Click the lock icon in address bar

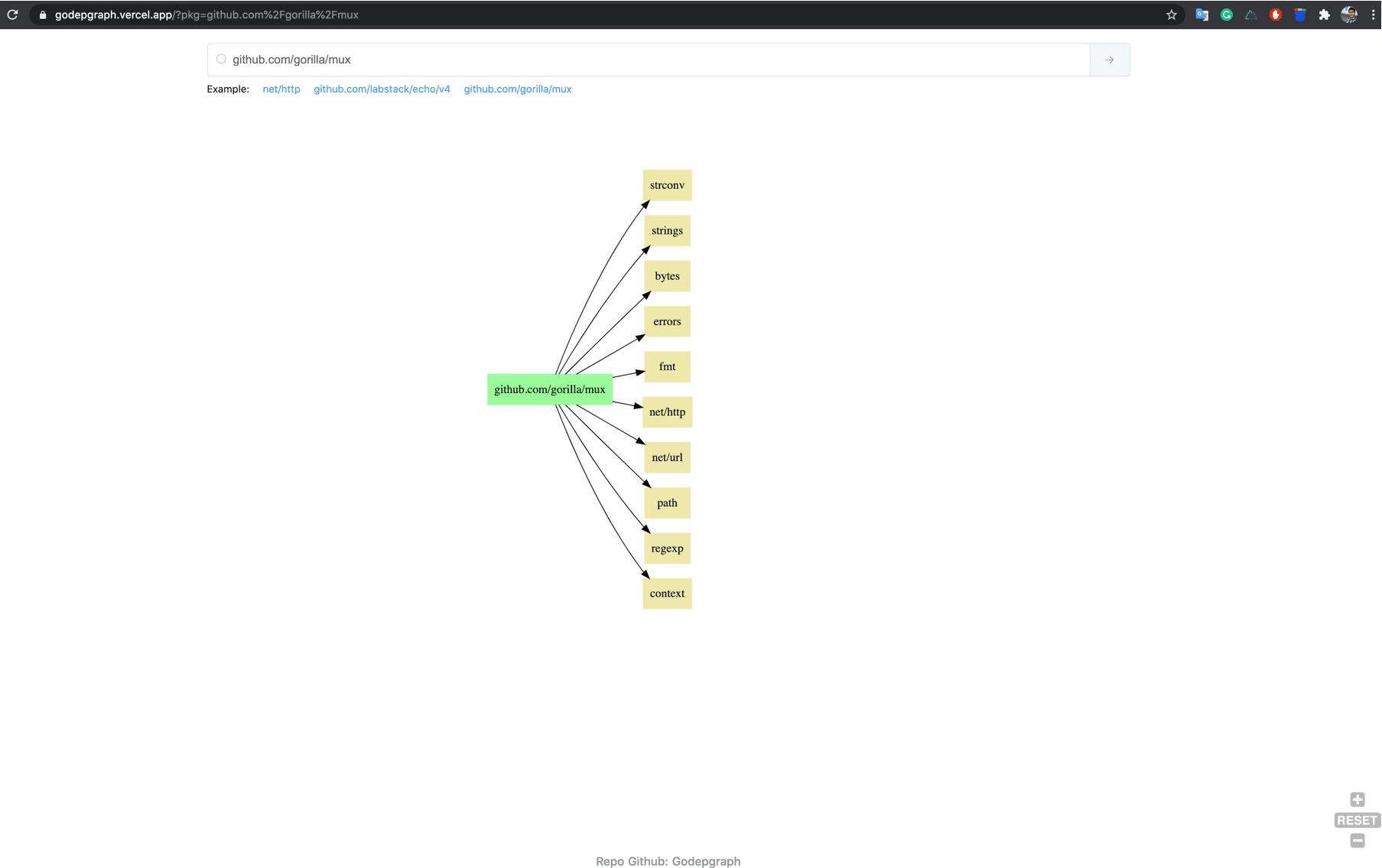pos(43,15)
